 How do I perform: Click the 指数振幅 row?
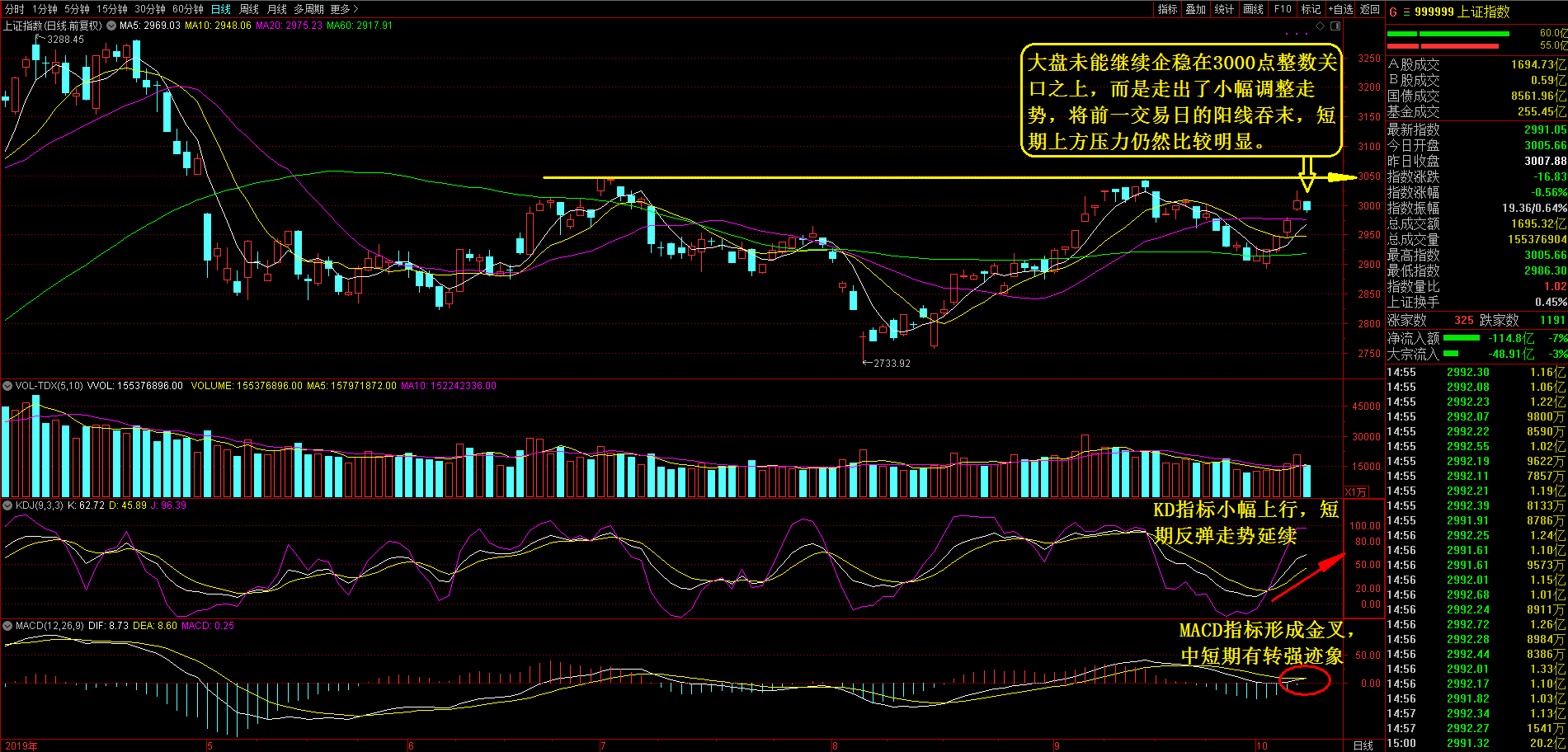point(1476,208)
